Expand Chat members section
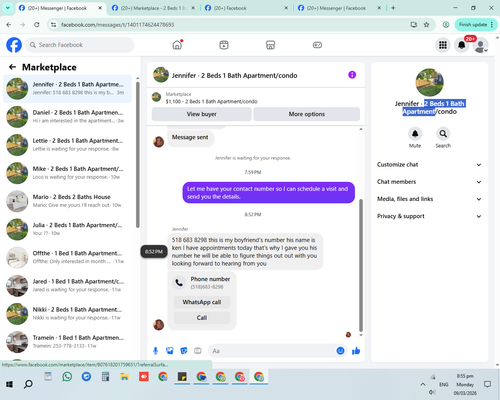This screenshot has height=400, width=500. (x=429, y=182)
